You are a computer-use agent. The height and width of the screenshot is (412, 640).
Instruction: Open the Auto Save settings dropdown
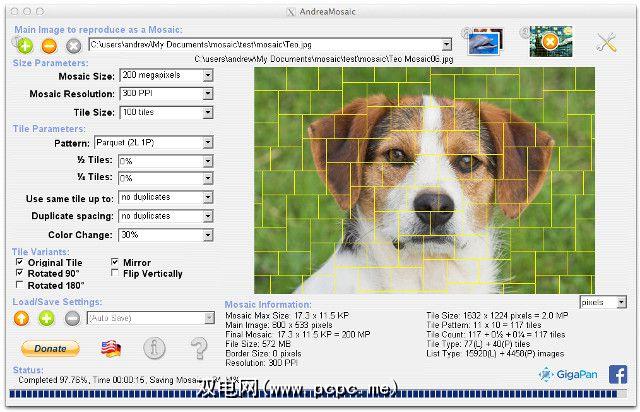click(x=209, y=318)
